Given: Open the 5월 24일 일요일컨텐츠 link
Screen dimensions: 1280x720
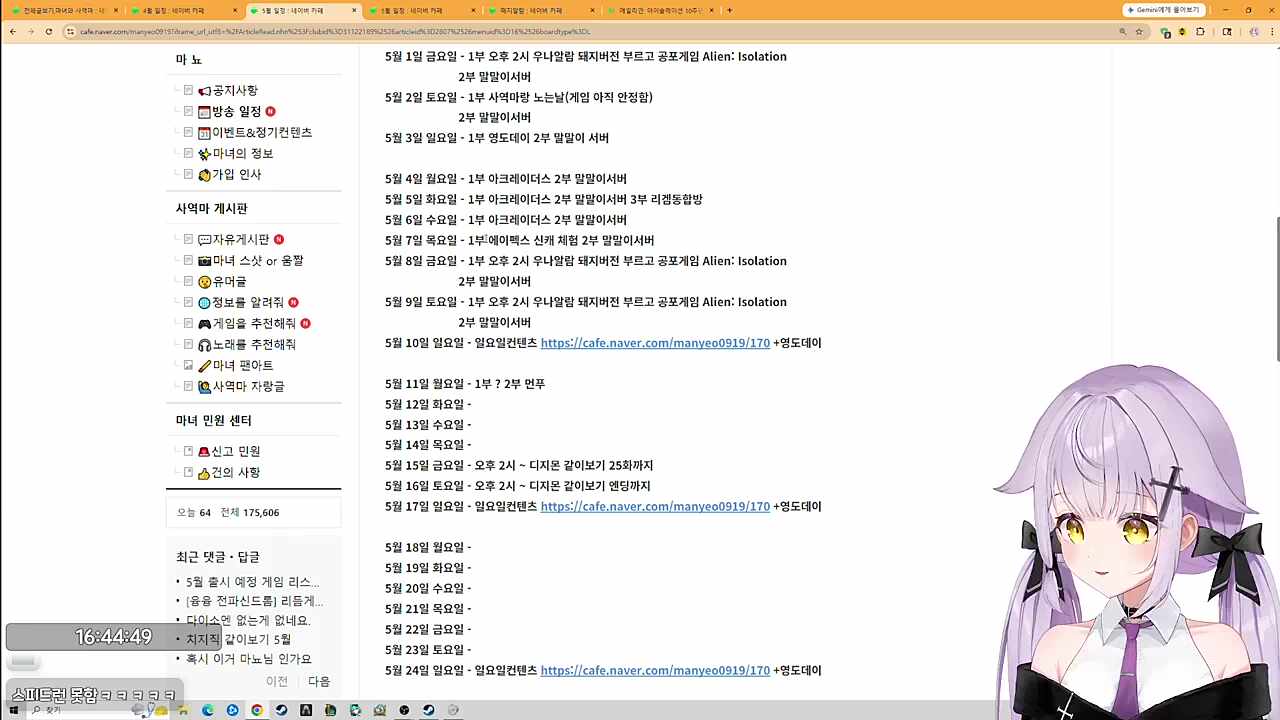Looking at the screenshot, I should pyautogui.click(x=655, y=671).
